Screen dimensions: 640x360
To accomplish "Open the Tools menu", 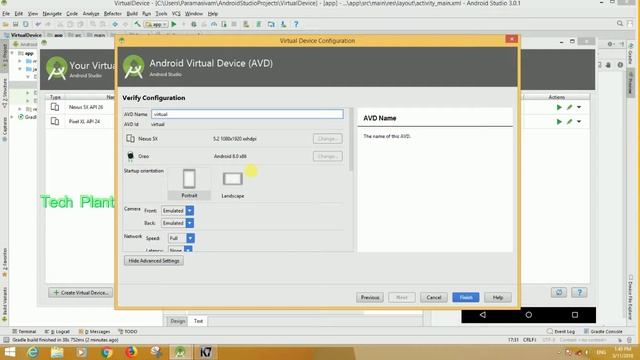I will pyautogui.click(x=161, y=13).
